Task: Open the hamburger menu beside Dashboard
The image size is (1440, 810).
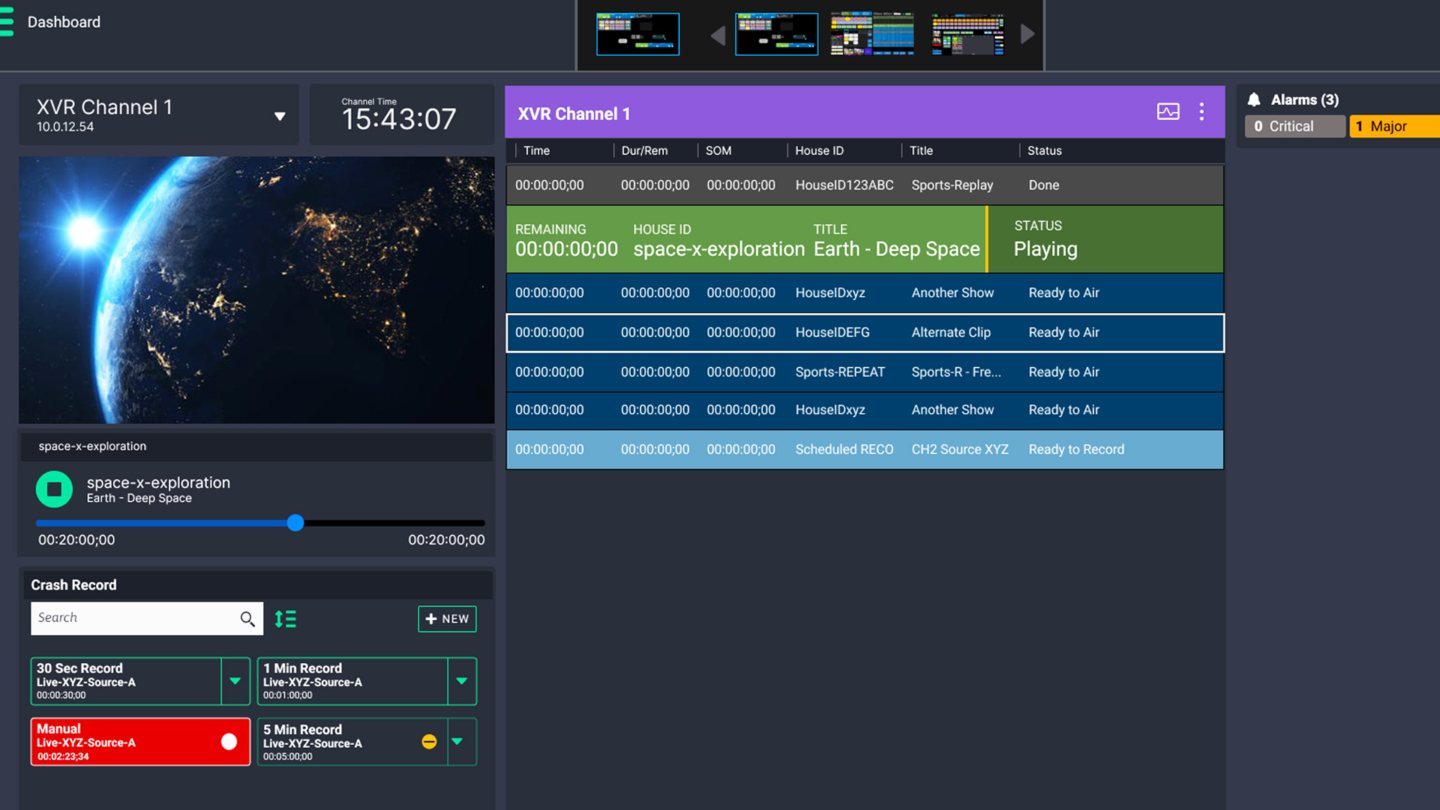Action: (7, 22)
